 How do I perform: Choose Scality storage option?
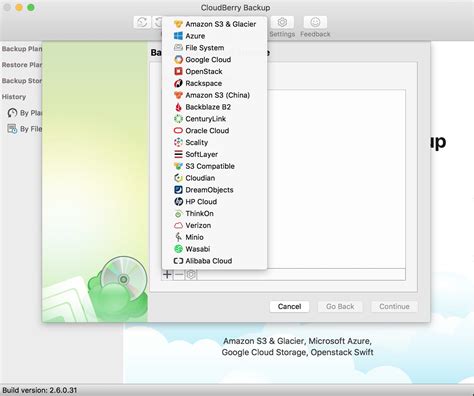coord(214,142)
